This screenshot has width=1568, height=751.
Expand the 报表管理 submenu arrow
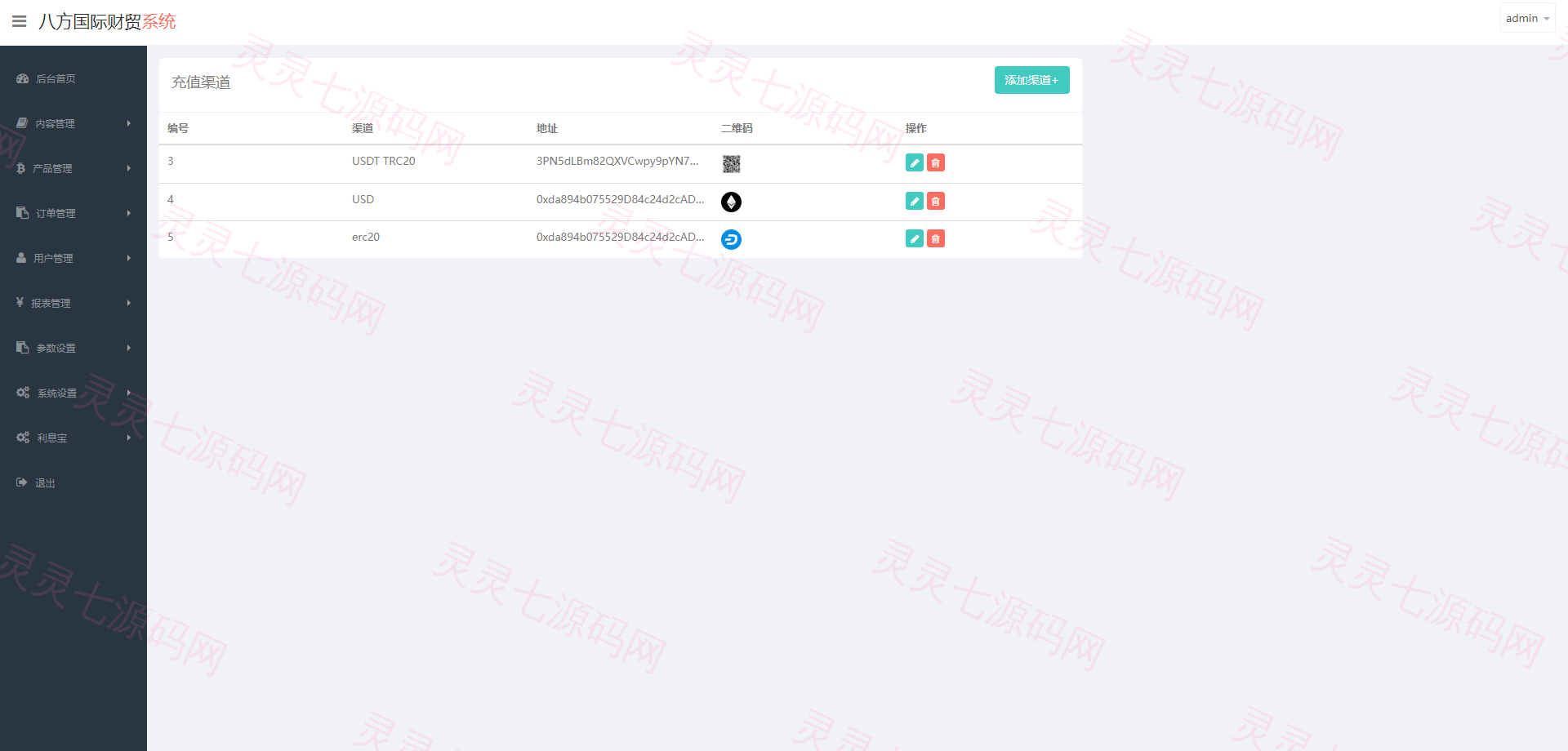click(129, 303)
